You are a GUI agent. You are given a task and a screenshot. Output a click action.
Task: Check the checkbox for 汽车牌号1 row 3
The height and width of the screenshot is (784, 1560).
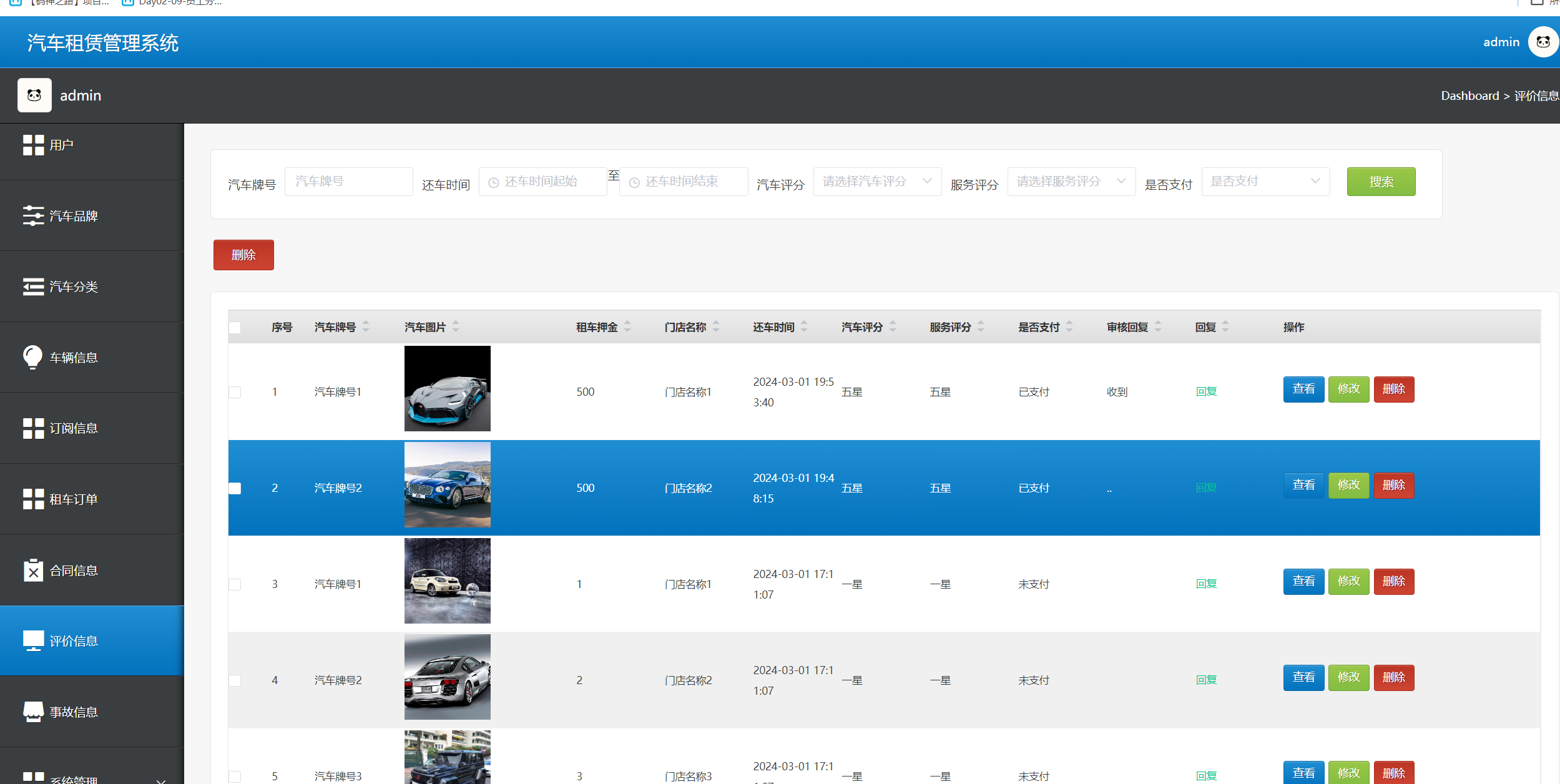235,584
